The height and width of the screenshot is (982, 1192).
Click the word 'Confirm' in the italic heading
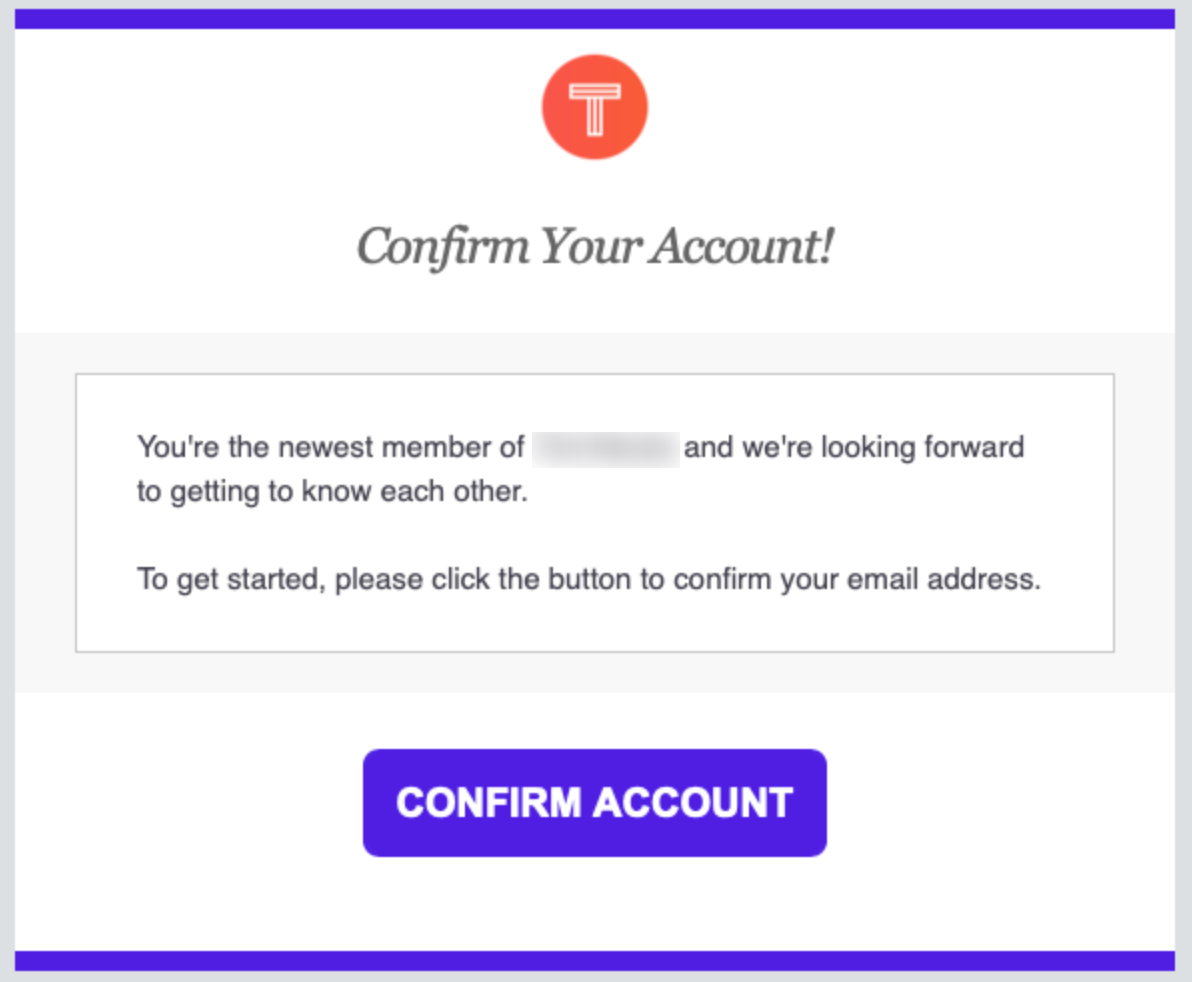(443, 248)
